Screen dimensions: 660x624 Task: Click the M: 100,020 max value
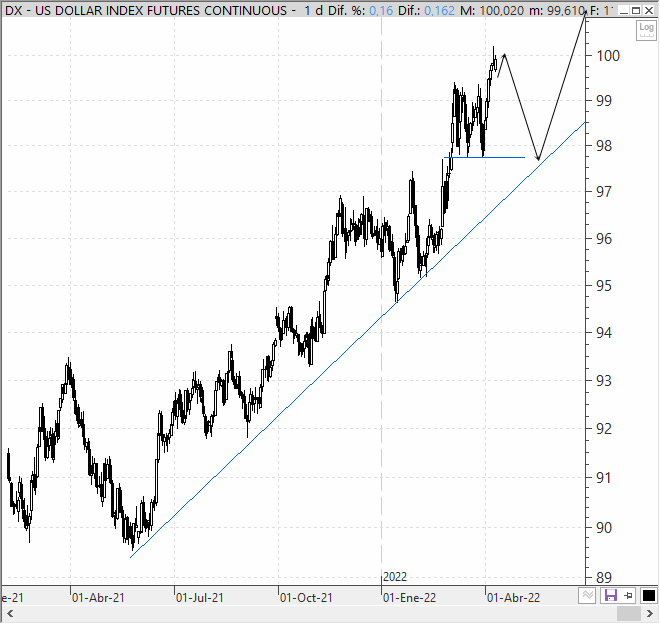point(493,10)
